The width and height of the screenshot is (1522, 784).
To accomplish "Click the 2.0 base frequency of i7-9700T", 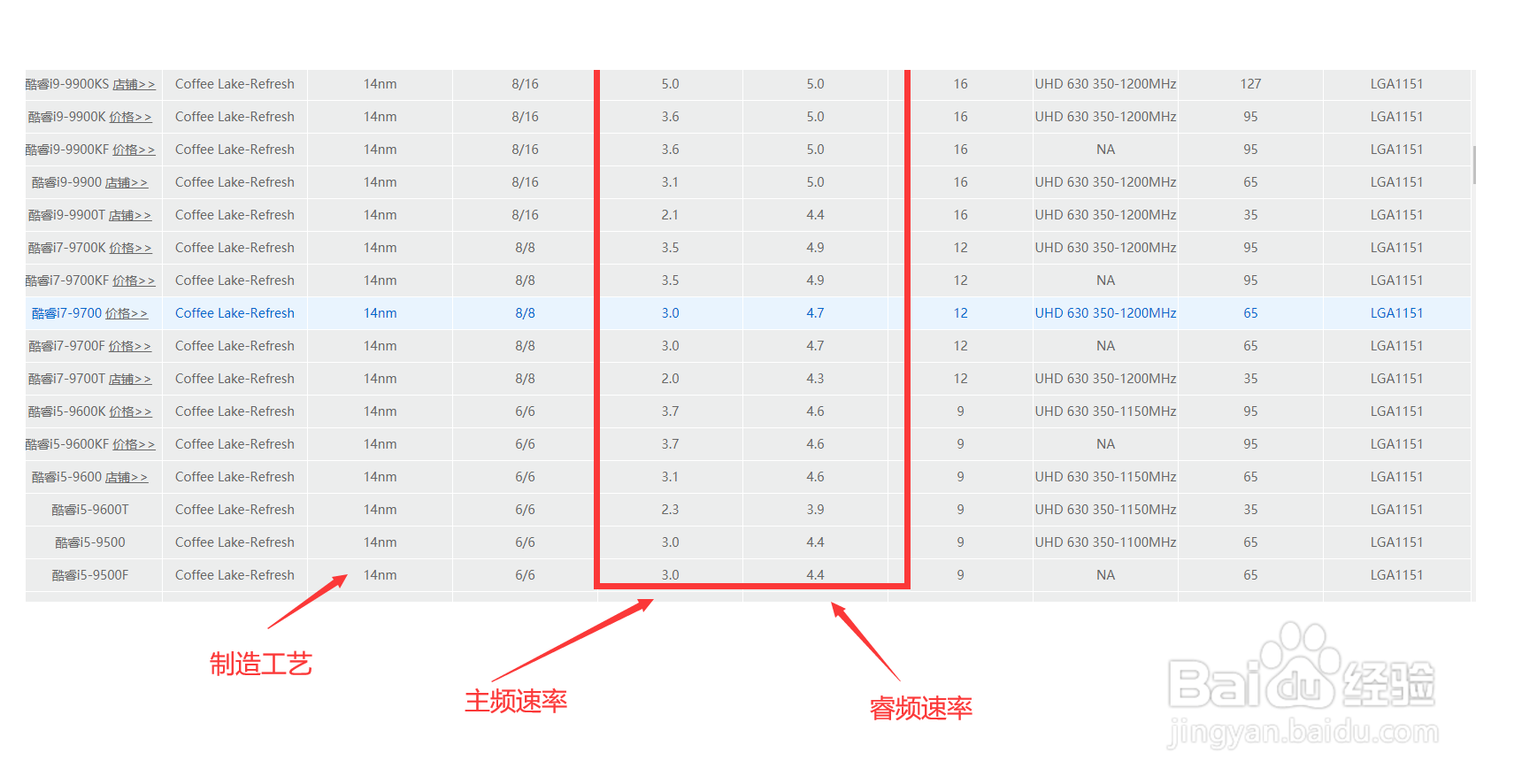I will [670, 379].
